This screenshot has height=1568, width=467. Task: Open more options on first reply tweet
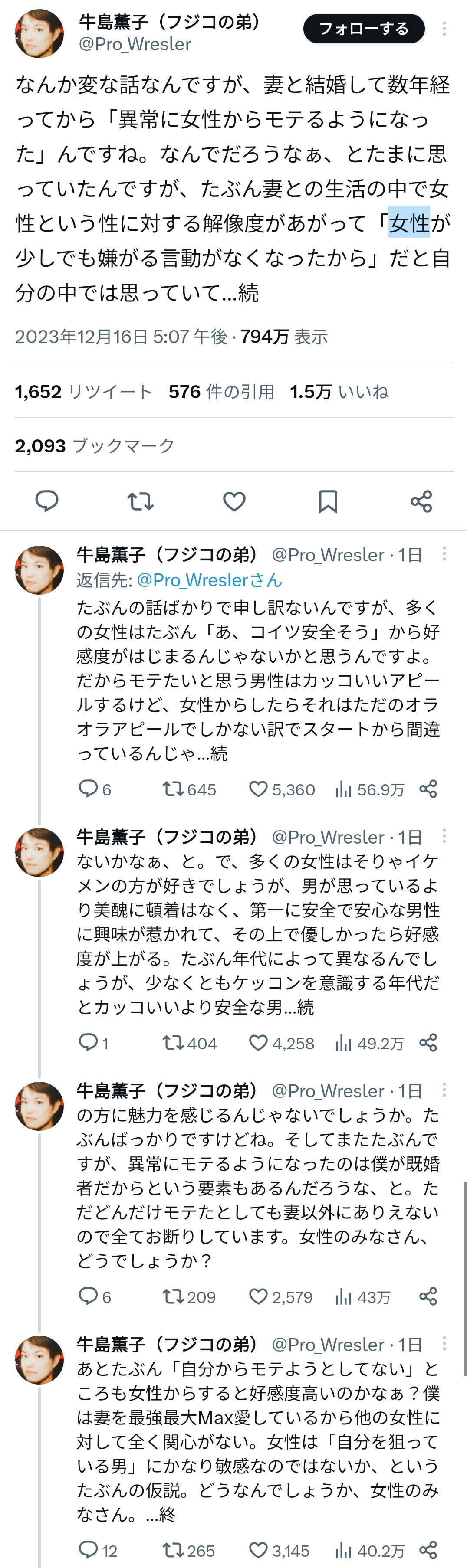coord(444,553)
